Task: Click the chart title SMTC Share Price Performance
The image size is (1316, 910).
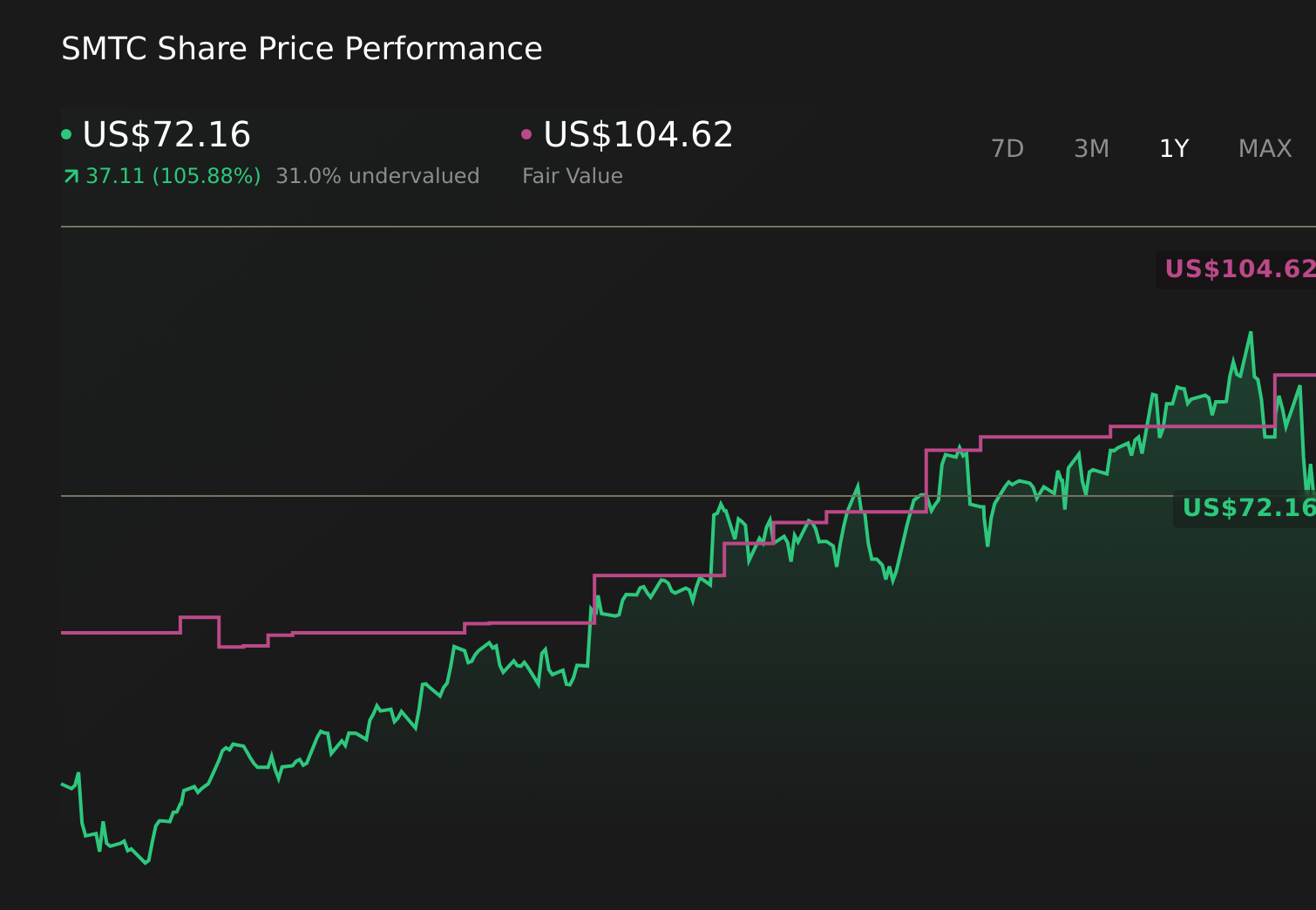Action: tap(302, 49)
